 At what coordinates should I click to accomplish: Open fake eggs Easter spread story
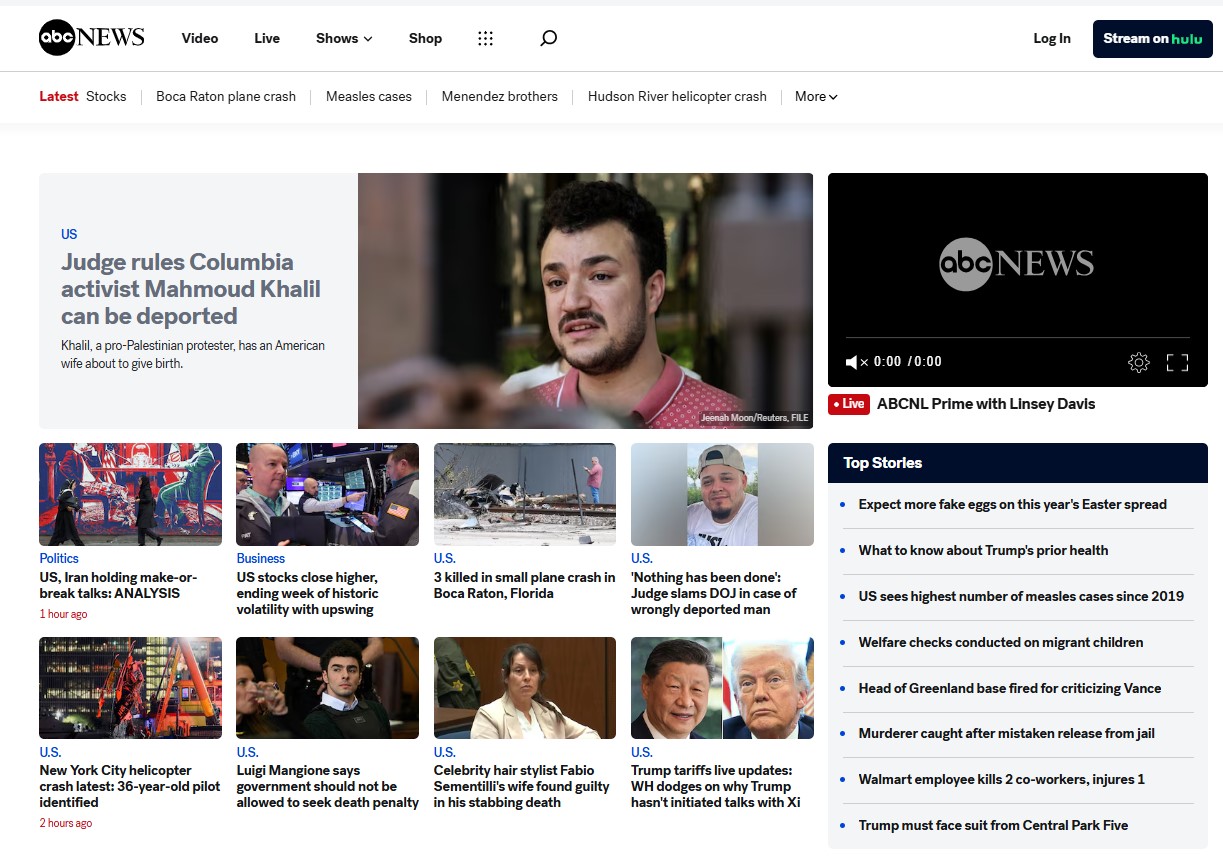pyautogui.click(x=1012, y=504)
